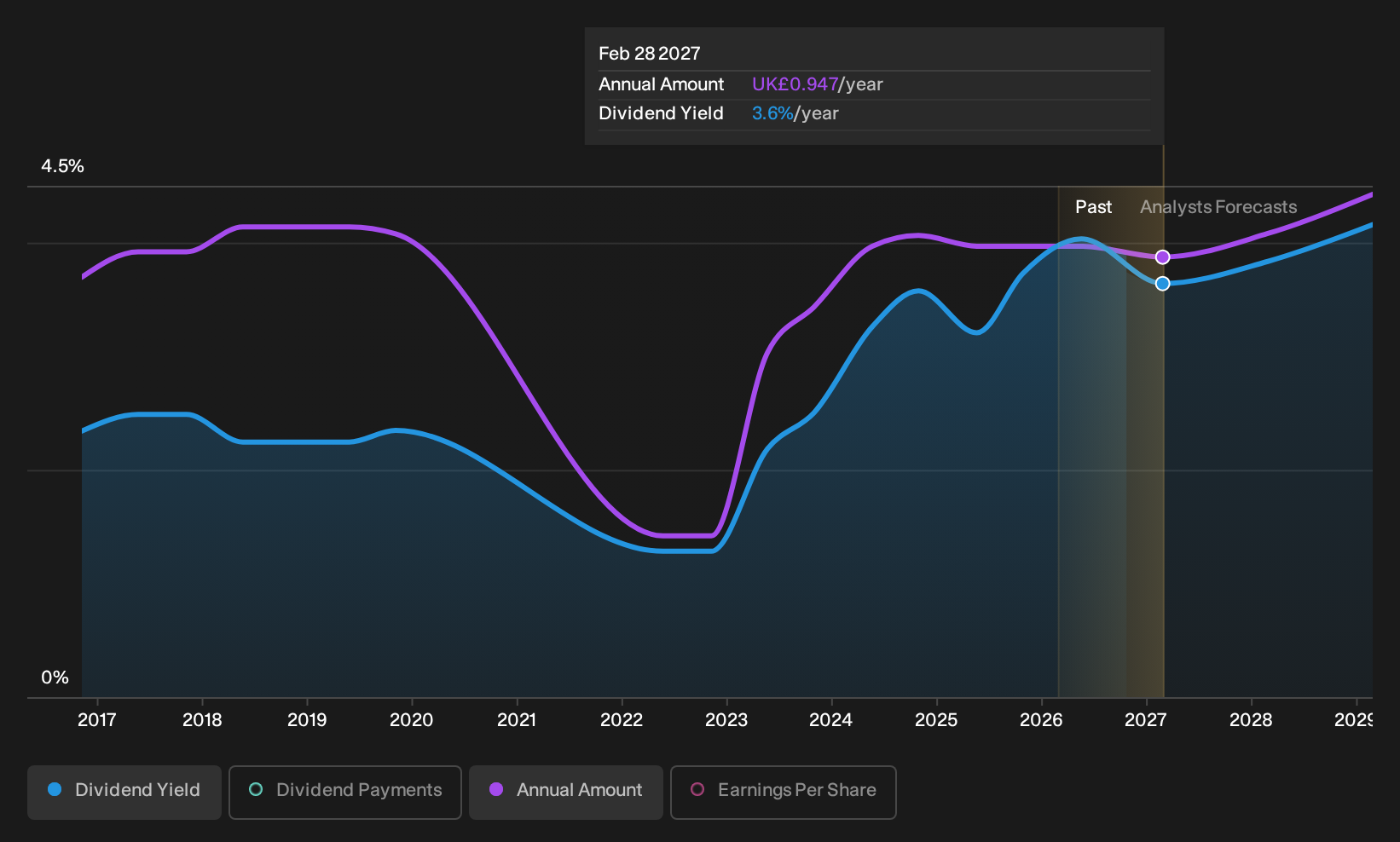Viewport: 1400px width, 842px height.
Task: Click the 2023 x-axis label
Action: pos(726,720)
